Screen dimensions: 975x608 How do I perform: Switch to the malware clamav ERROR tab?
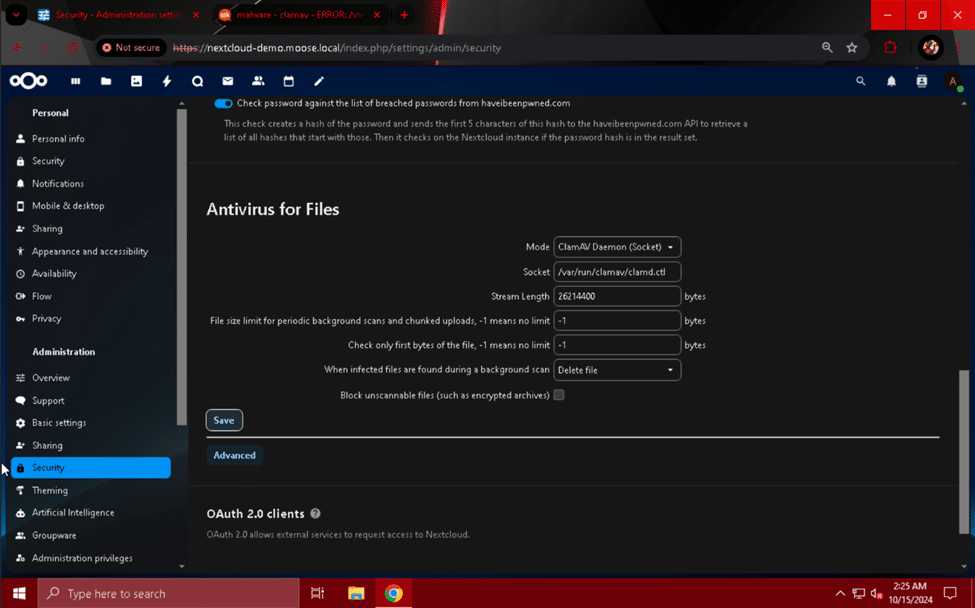(300, 15)
